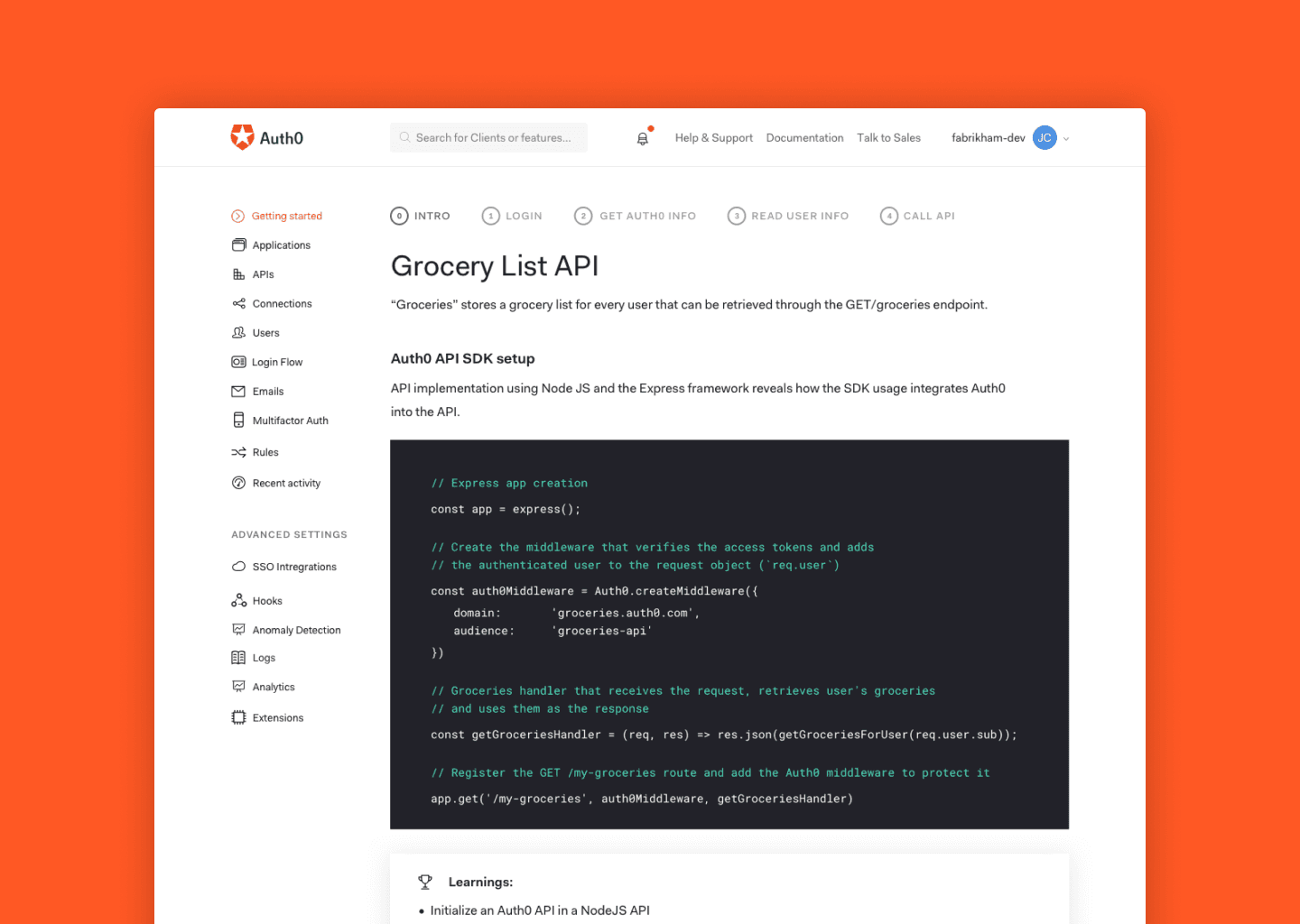Image resolution: width=1300 pixels, height=924 pixels.
Task: Open the Documentation link
Action: tap(804, 138)
